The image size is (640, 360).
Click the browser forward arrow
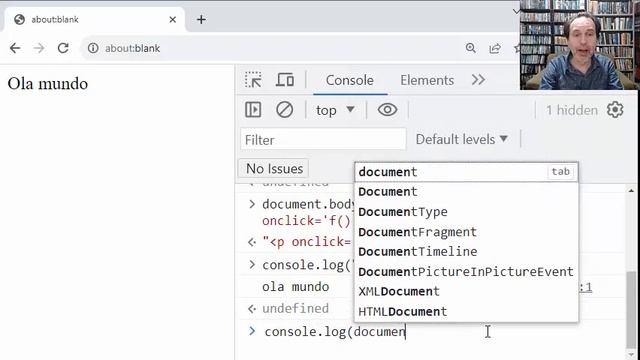[39, 48]
